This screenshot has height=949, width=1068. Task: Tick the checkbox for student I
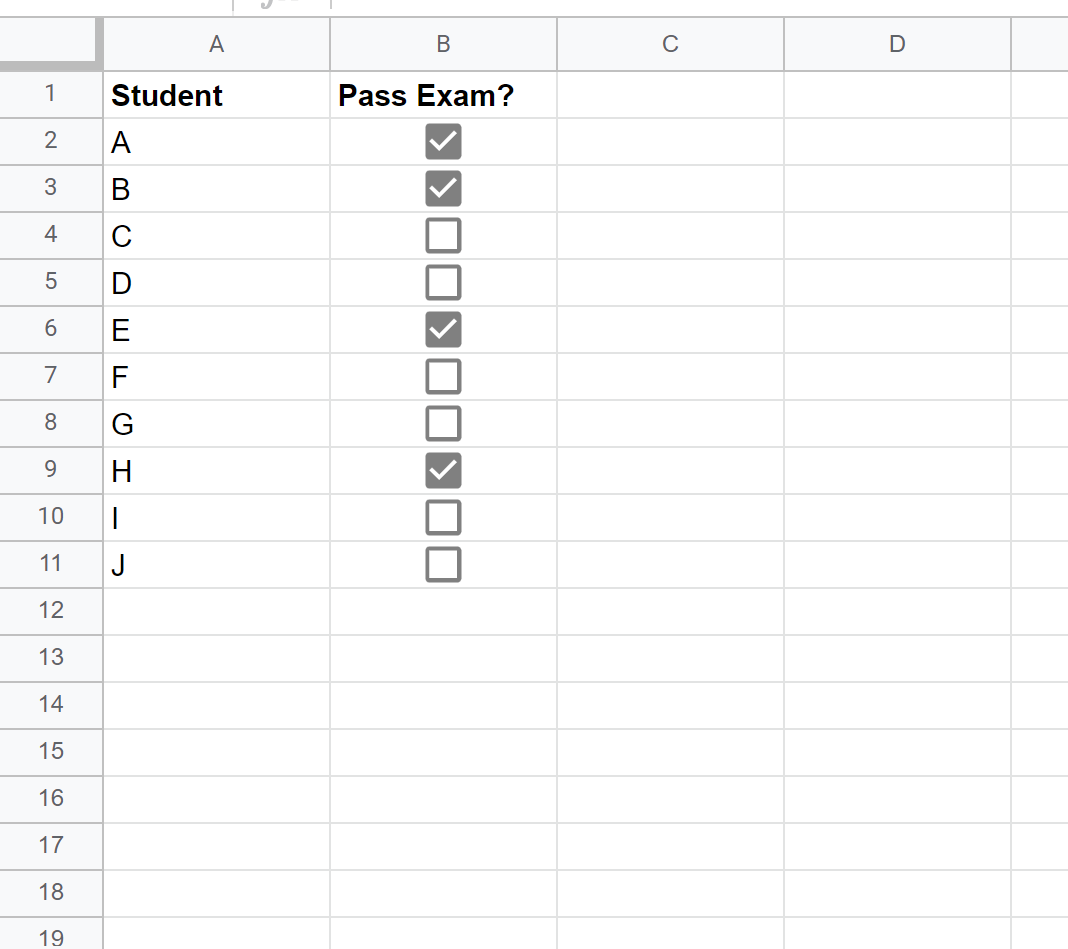point(443,517)
